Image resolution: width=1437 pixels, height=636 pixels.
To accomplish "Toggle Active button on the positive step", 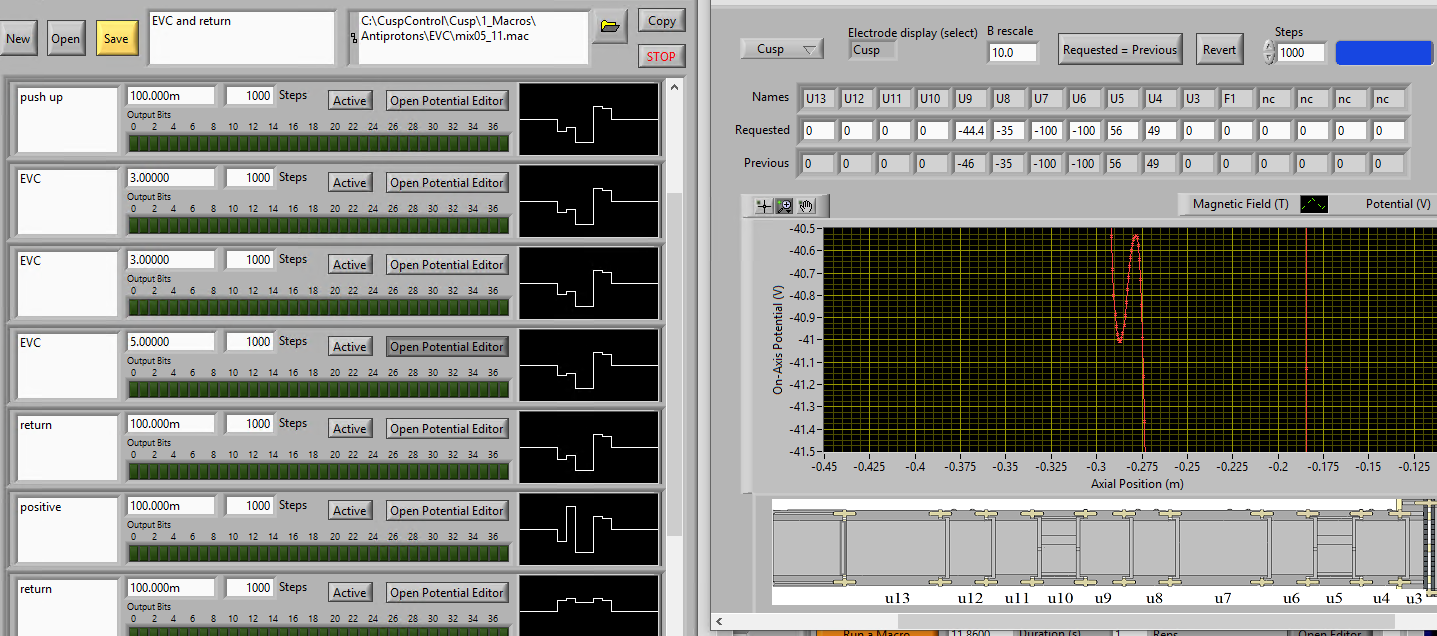I will point(350,511).
